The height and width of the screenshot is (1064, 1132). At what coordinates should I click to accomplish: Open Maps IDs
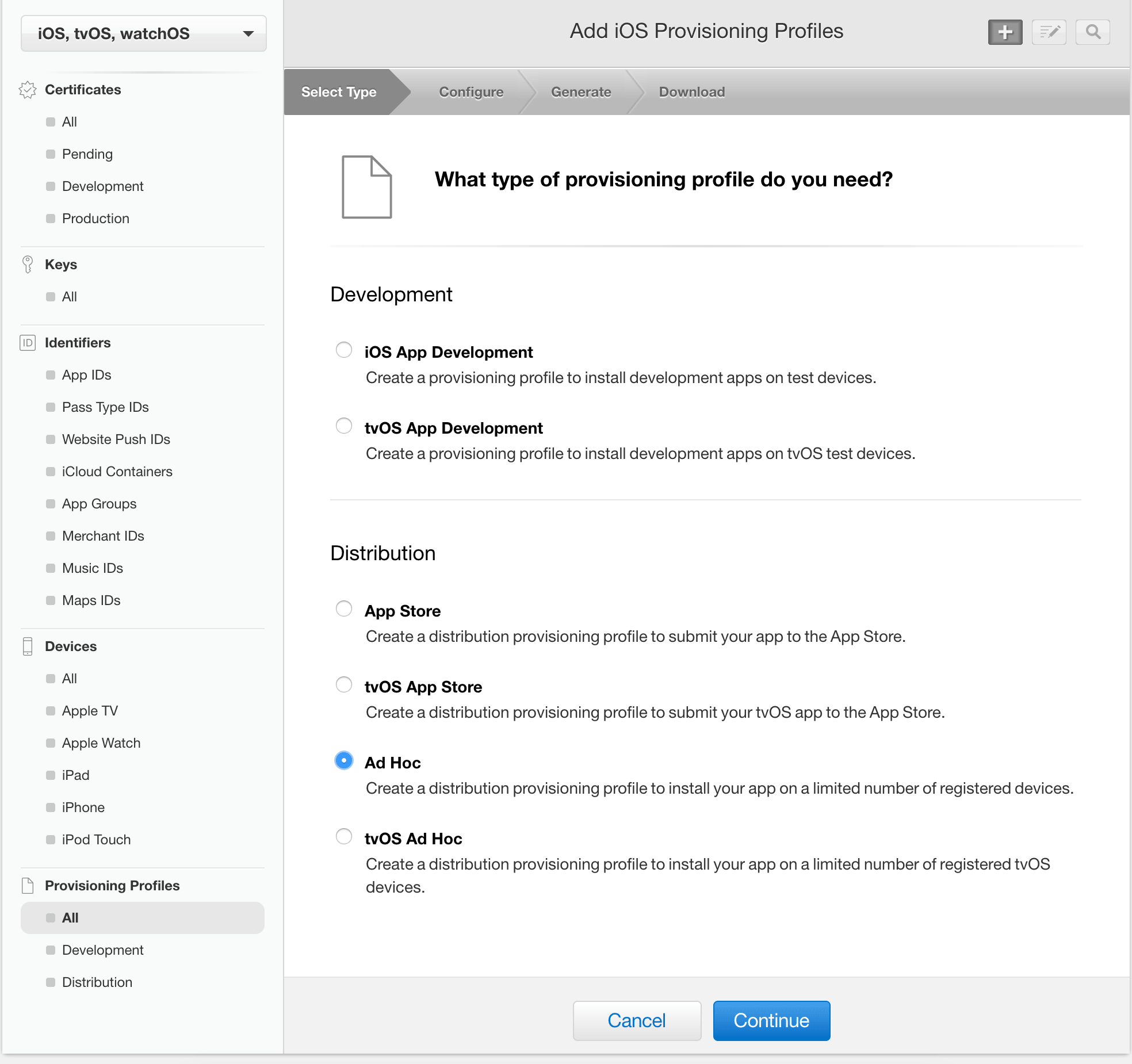(91, 600)
